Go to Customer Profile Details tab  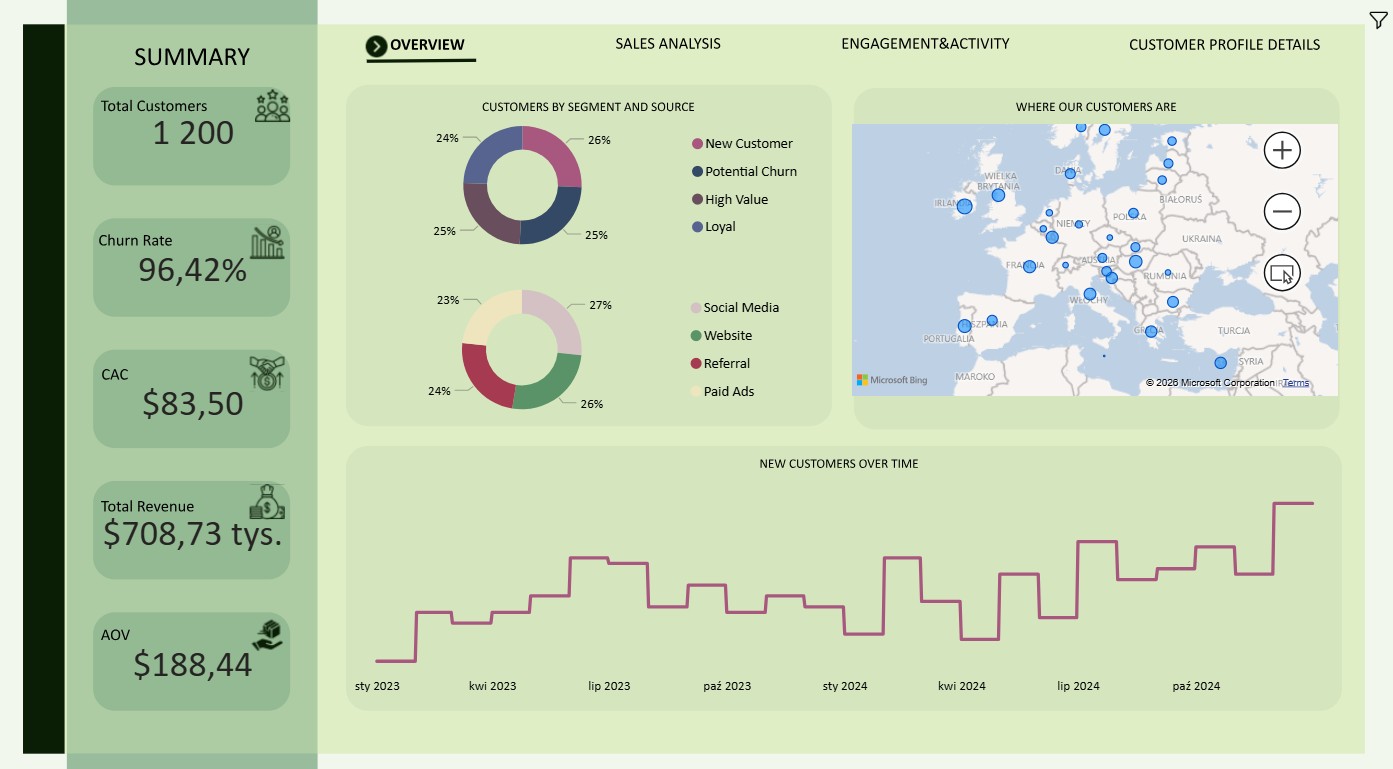[1224, 45]
